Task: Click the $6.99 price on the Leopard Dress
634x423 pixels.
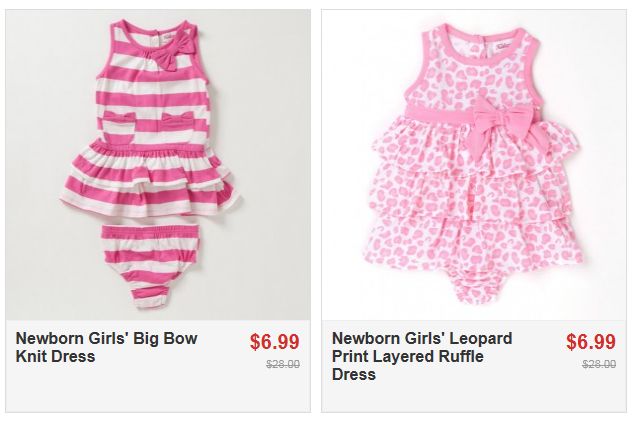Action: (591, 341)
